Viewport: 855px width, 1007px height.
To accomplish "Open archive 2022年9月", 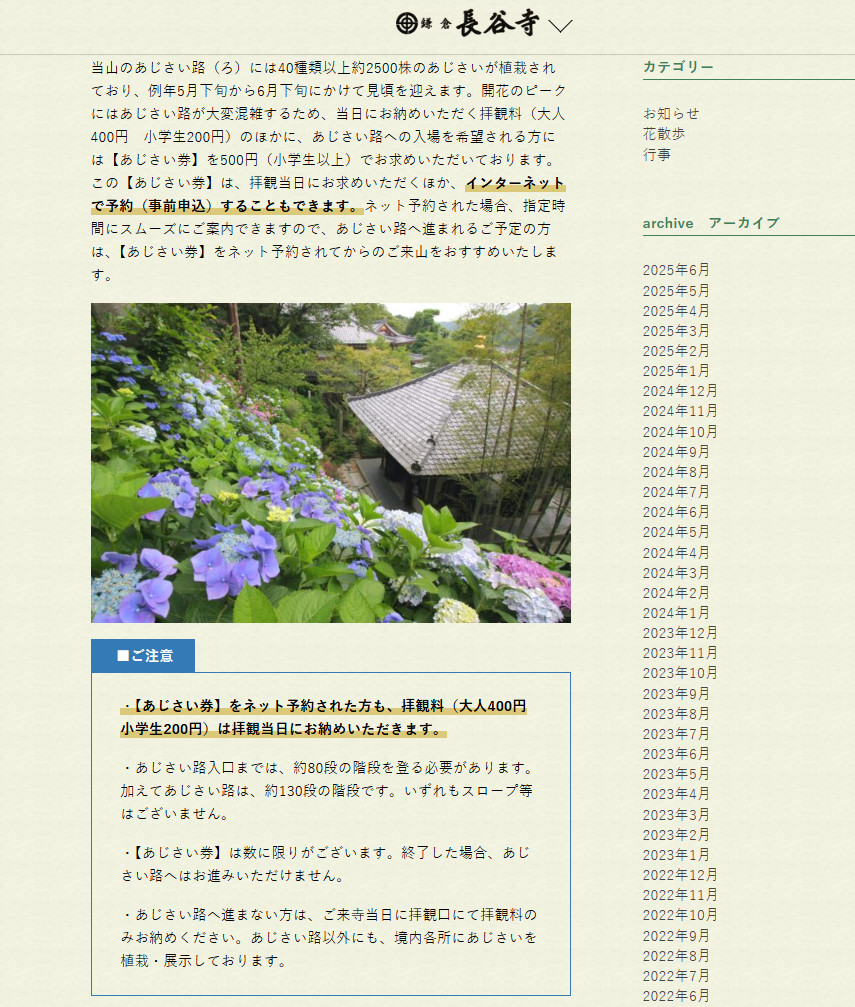I will (676, 936).
